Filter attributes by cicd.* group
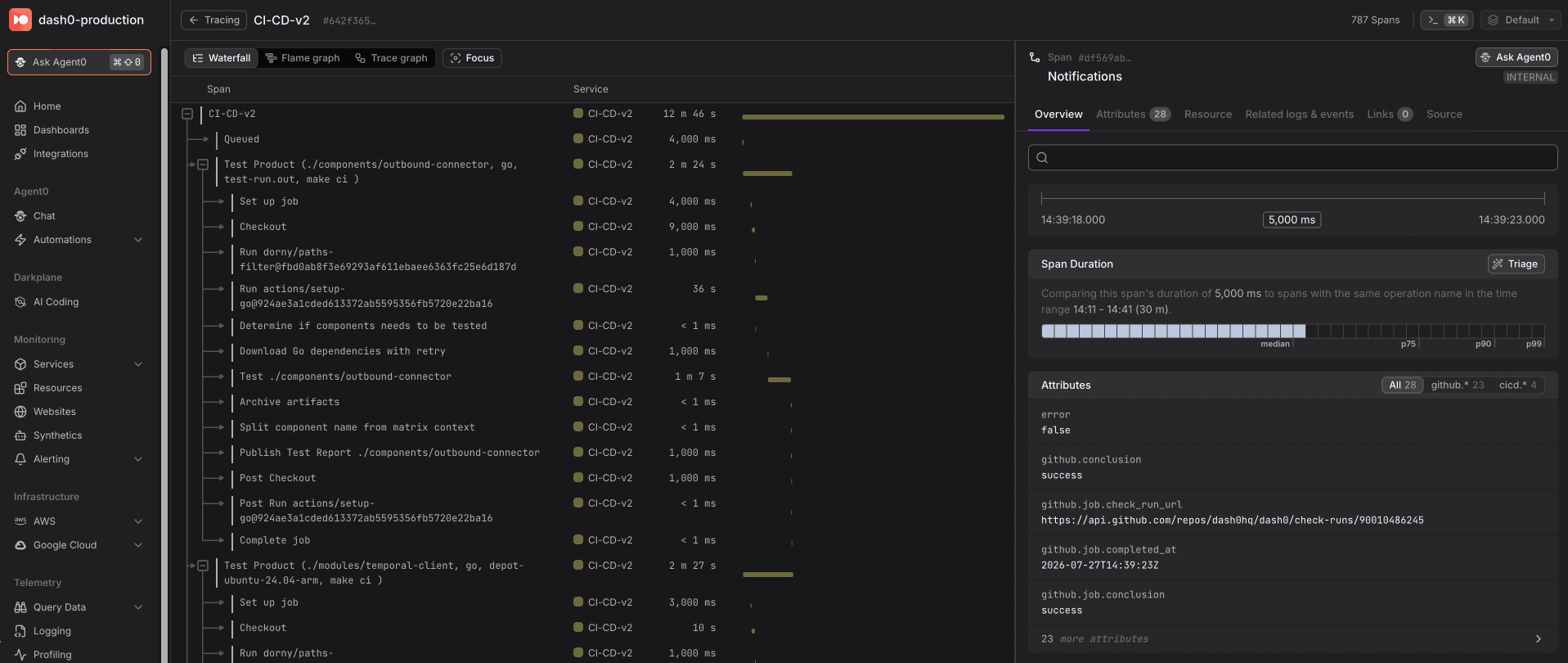Viewport: 1568px width, 663px height. point(1517,385)
